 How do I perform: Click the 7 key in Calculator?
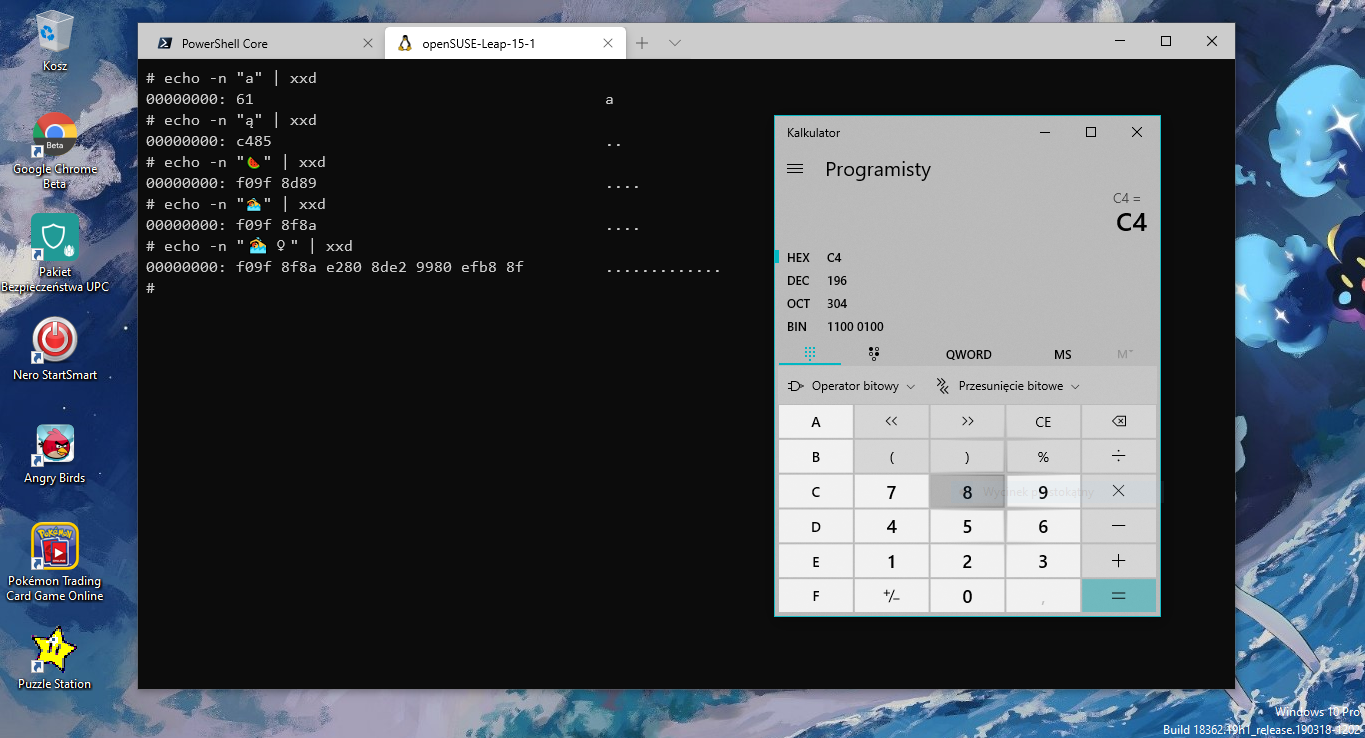coord(891,491)
